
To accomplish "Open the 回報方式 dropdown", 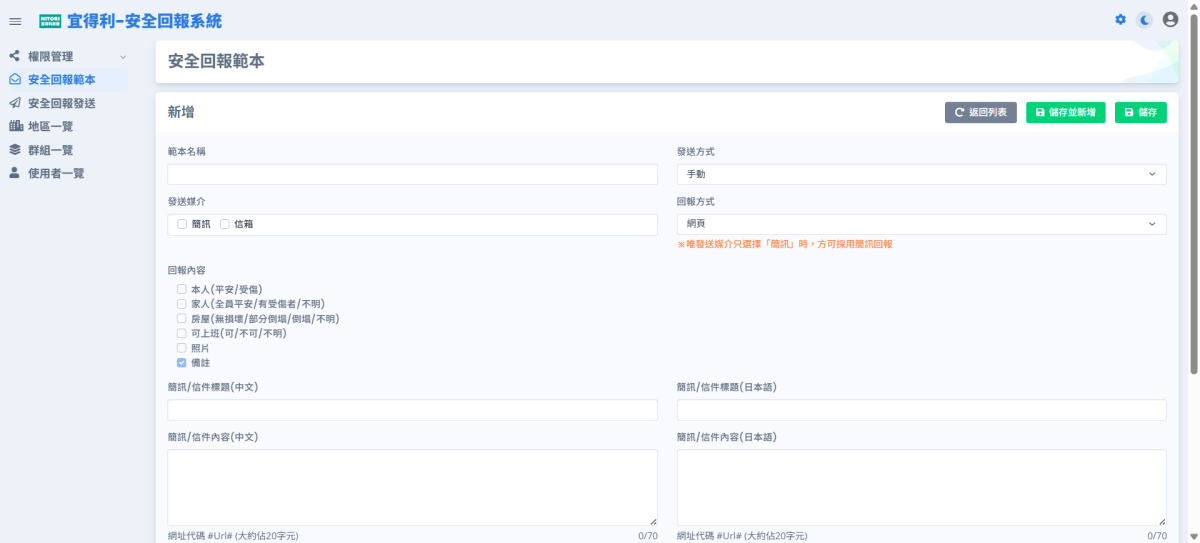I will click(x=921, y=224).
